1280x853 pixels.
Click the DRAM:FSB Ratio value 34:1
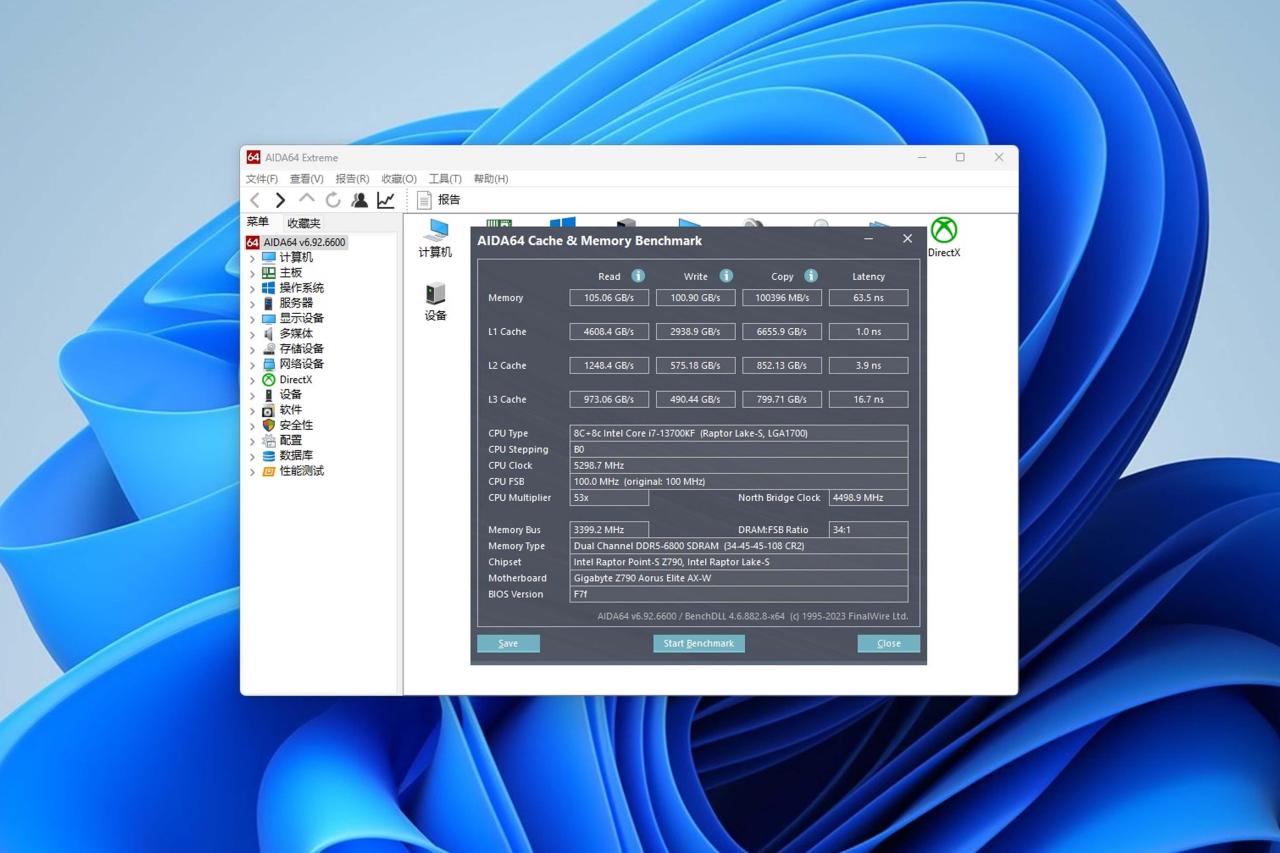[868, 529]
